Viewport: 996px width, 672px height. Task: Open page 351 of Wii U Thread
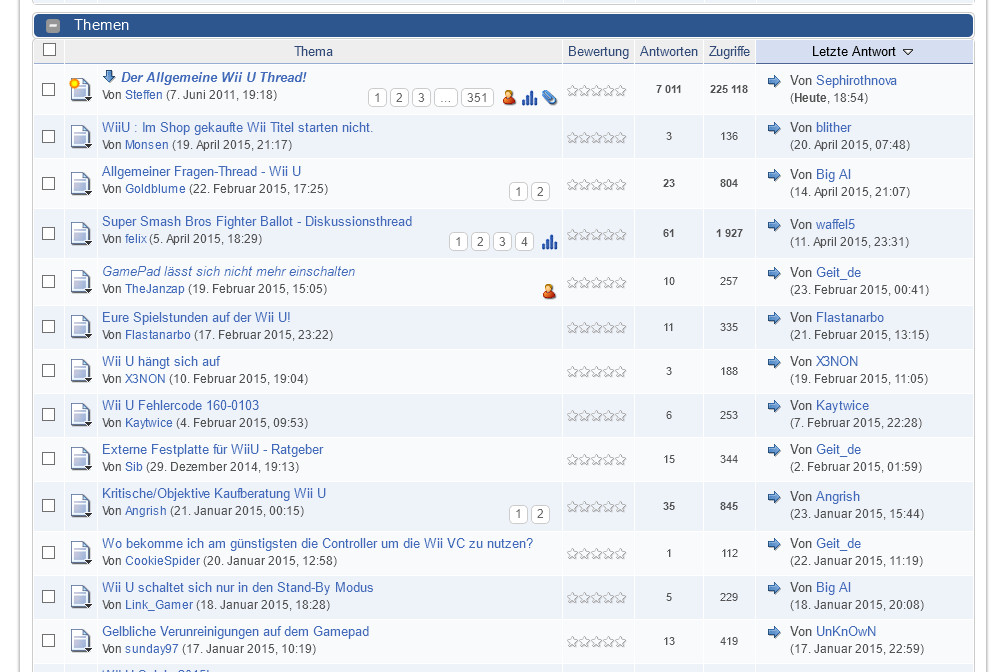tap(477, 98)
